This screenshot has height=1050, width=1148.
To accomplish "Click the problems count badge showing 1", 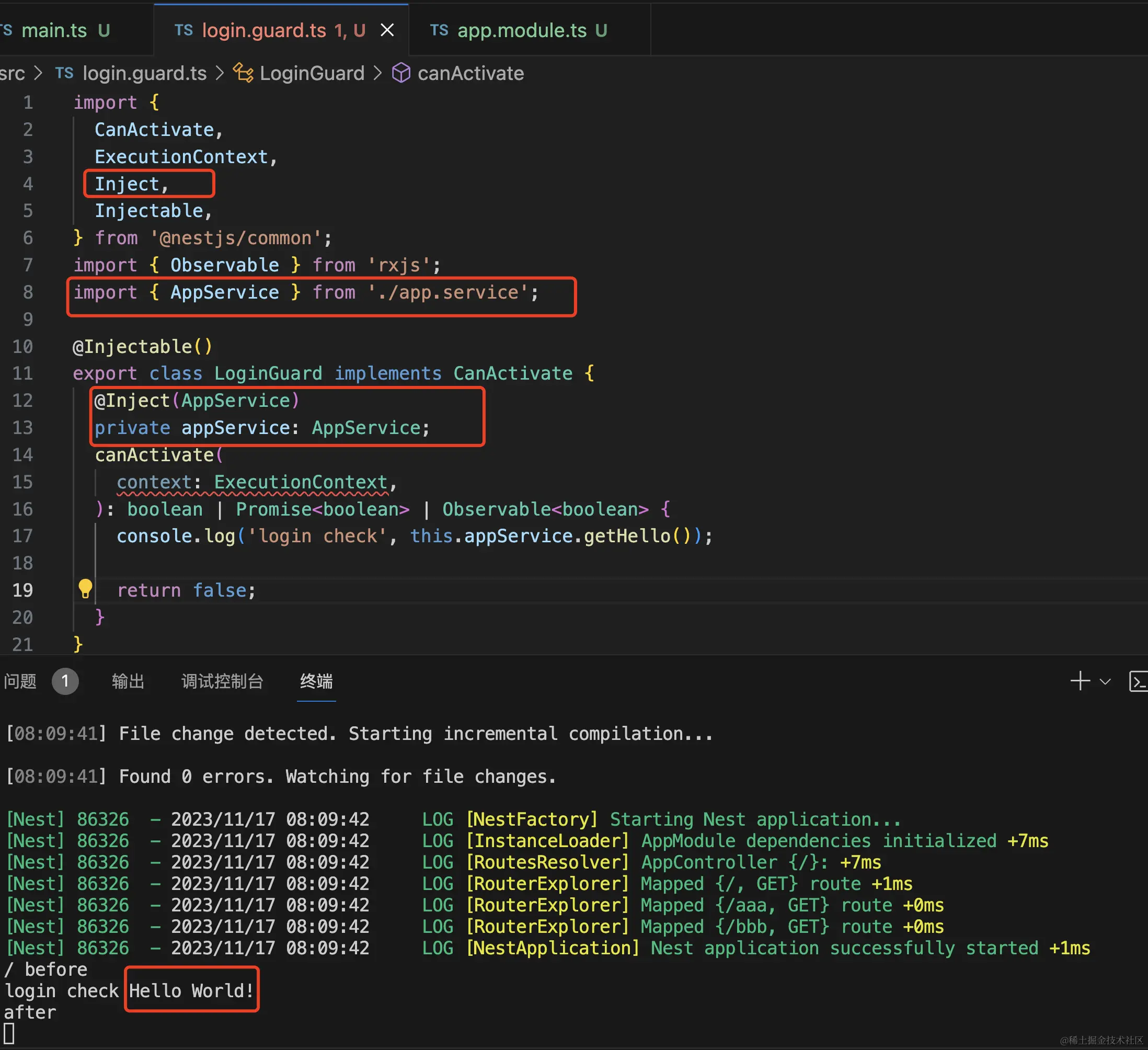I will coord(65,681).
